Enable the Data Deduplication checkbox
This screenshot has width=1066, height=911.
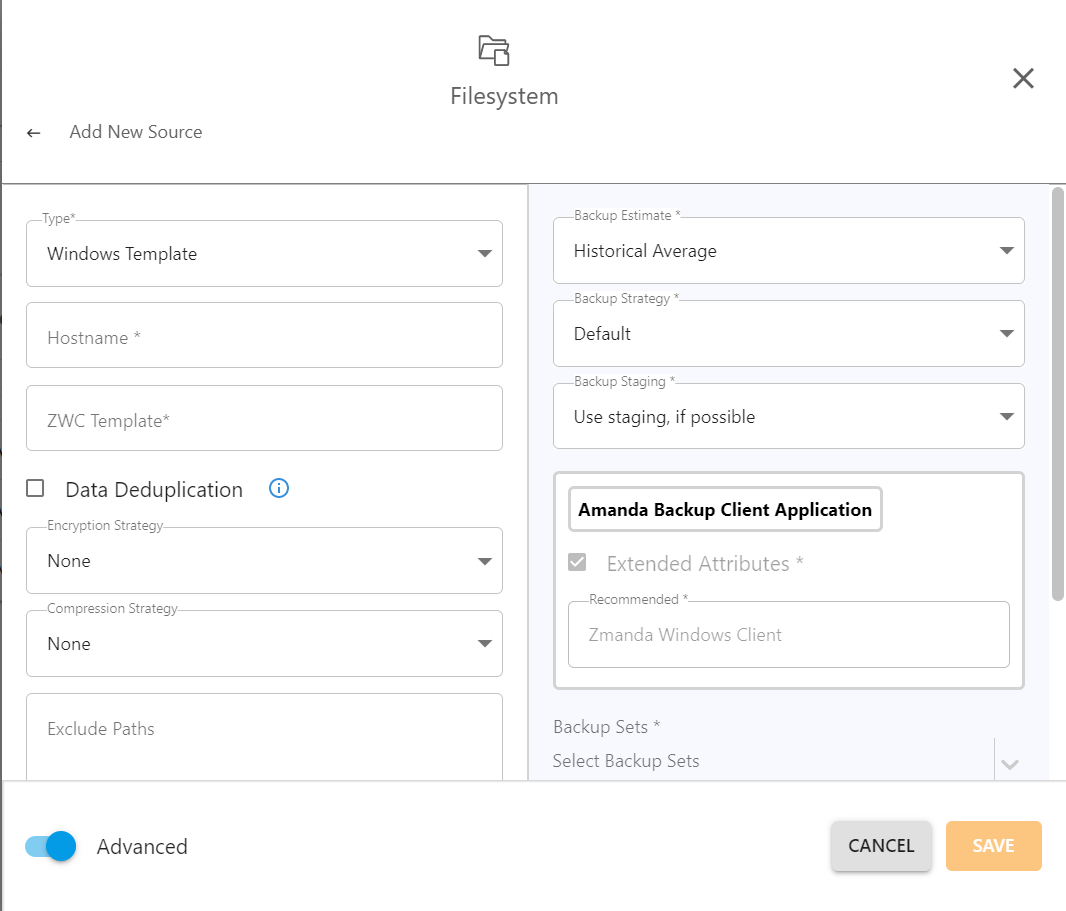(x=36, y=489)
